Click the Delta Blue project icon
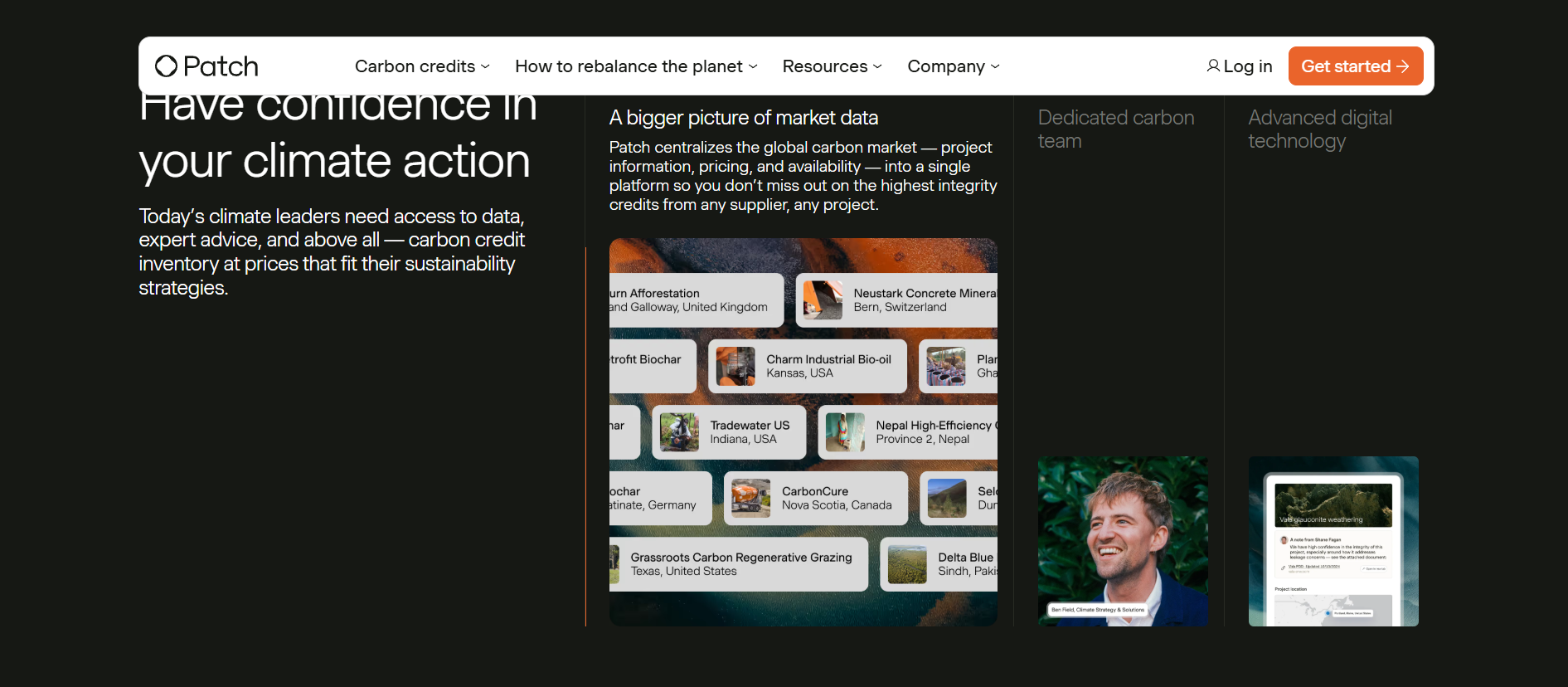Viewport: 1568px width, 687px height. point(907,564)
